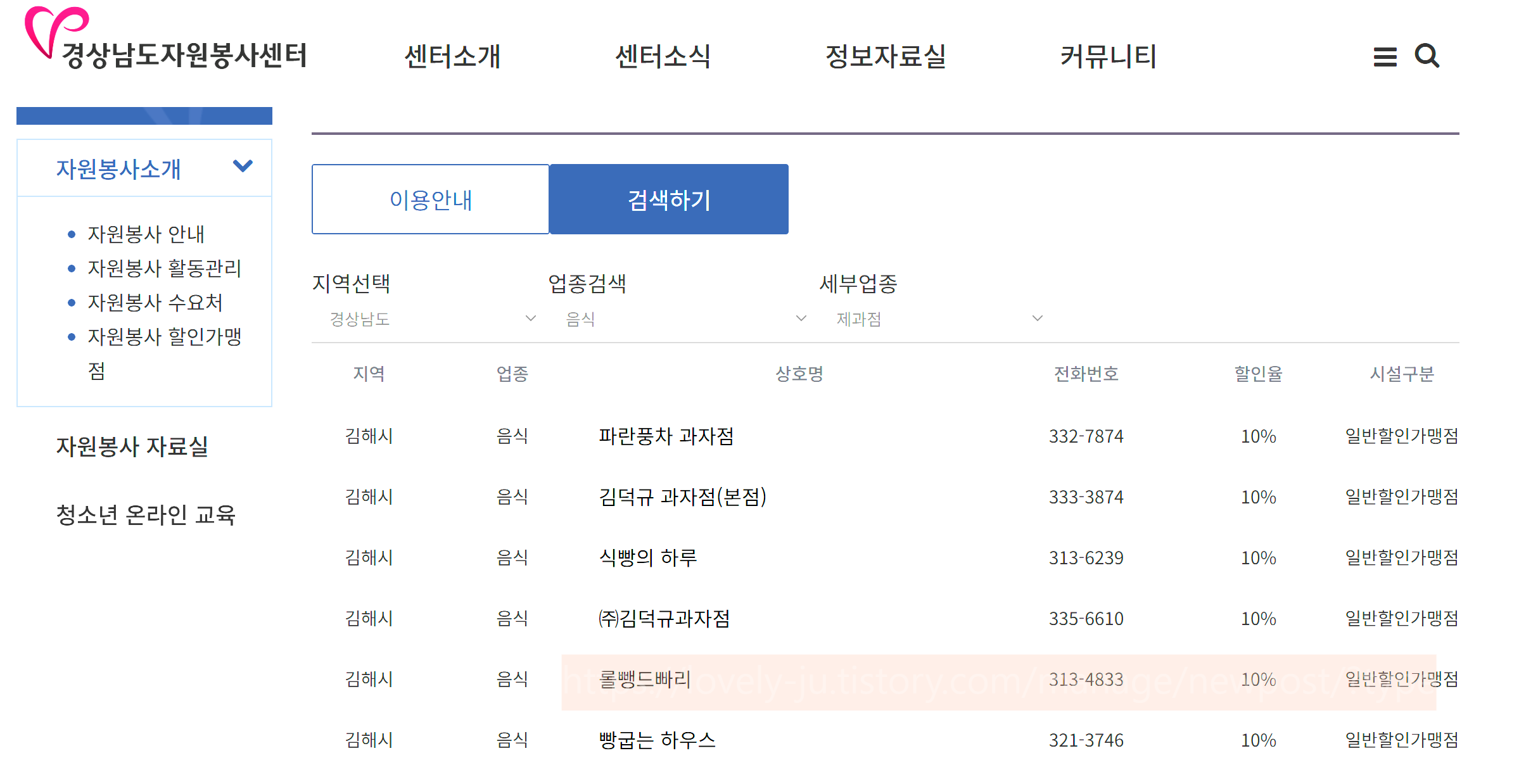
Task: Click the store name 김덕규 과자점(본점)
Action: pyautogui.click(x=683, y=496)
